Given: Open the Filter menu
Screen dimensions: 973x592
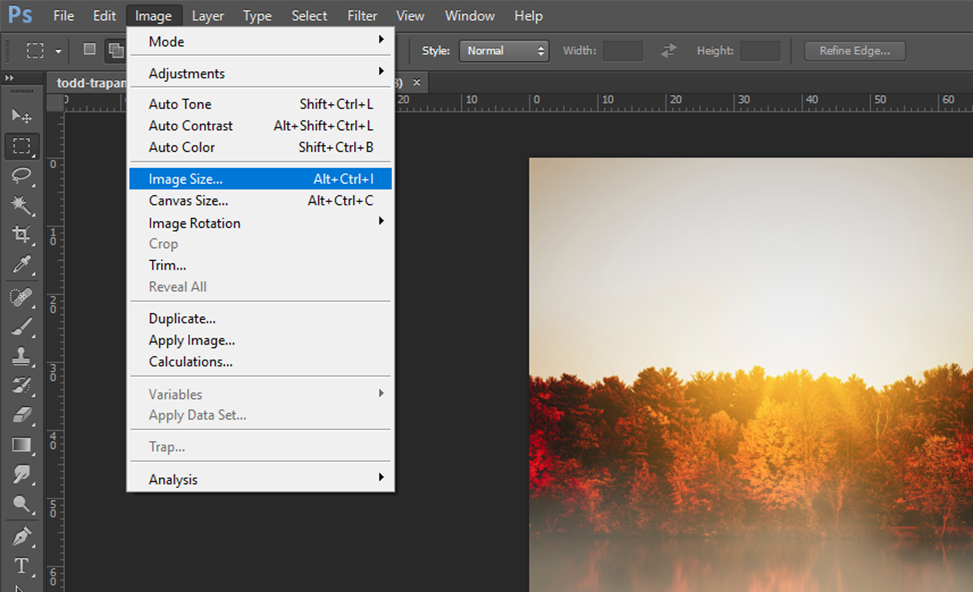Looking at the screenshot, I should click(362, 15).
